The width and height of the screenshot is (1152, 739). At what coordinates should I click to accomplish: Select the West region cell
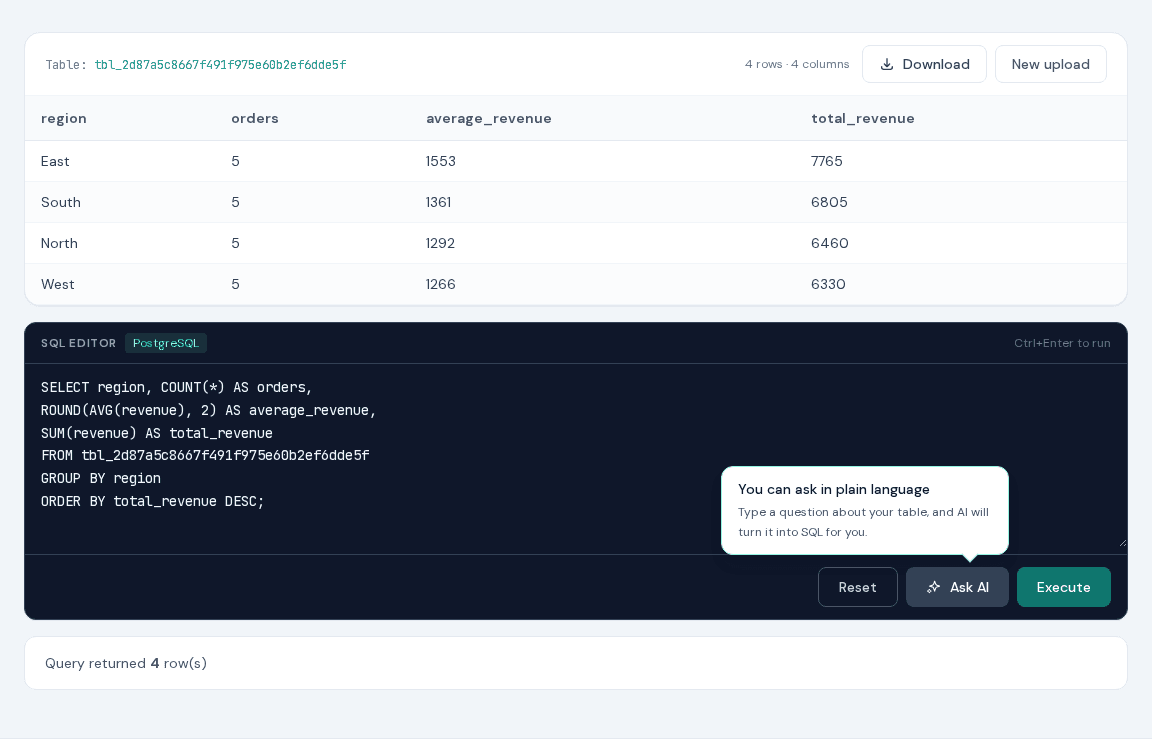tap(58, 284)
